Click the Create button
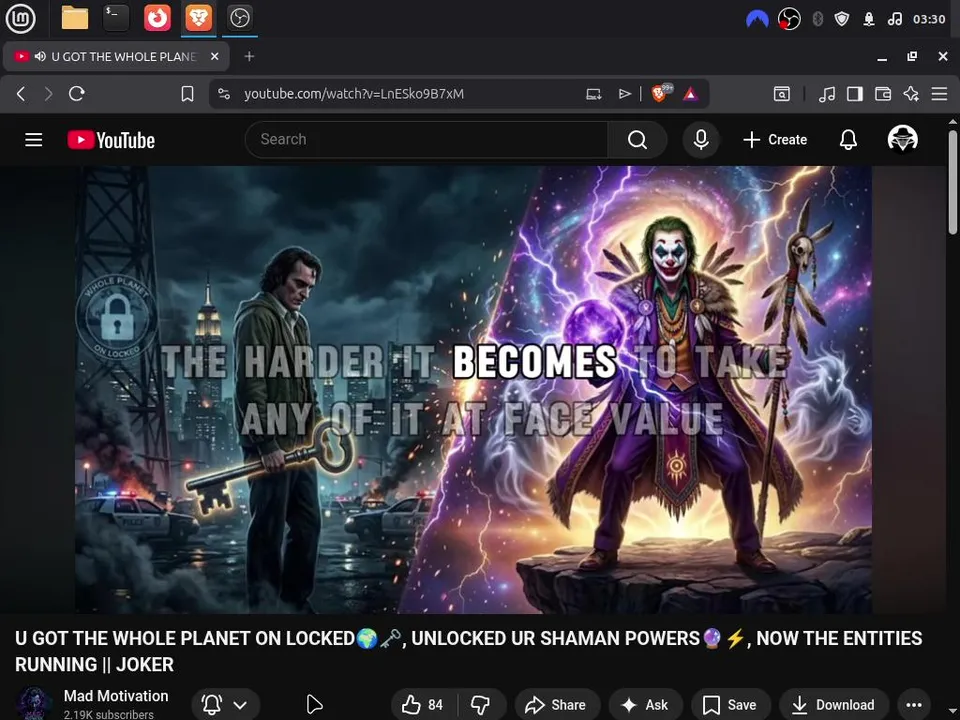This screenshot has width=960, height=720. click(775, 140)
